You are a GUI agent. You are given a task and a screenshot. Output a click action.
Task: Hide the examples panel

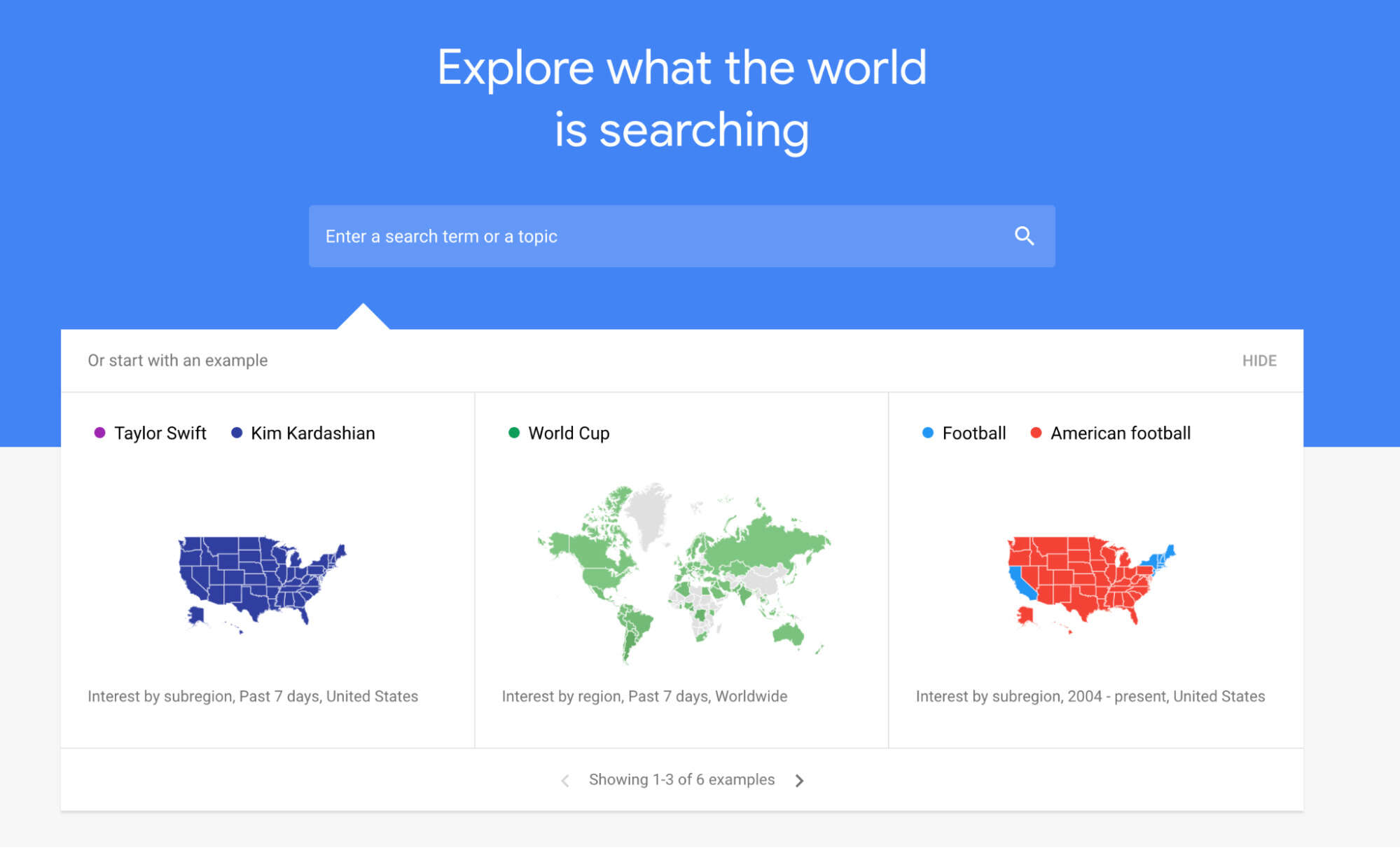(x=1259, y=361)
